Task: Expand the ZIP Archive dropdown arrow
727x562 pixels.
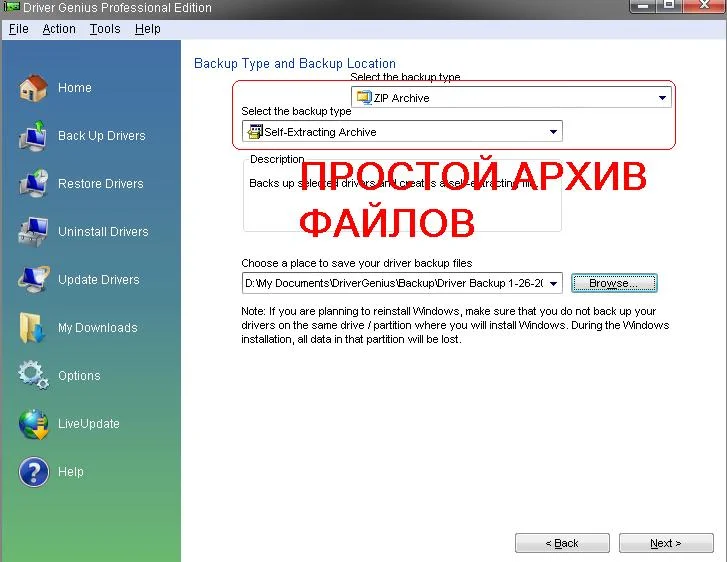Action: 662,98
